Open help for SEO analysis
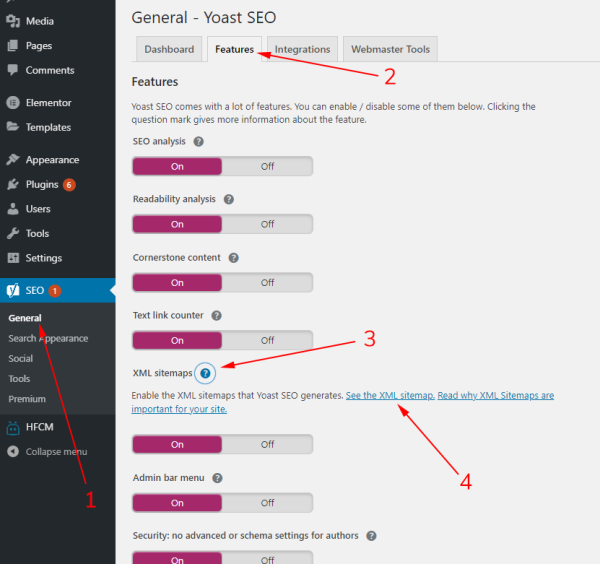 point(198,142)
